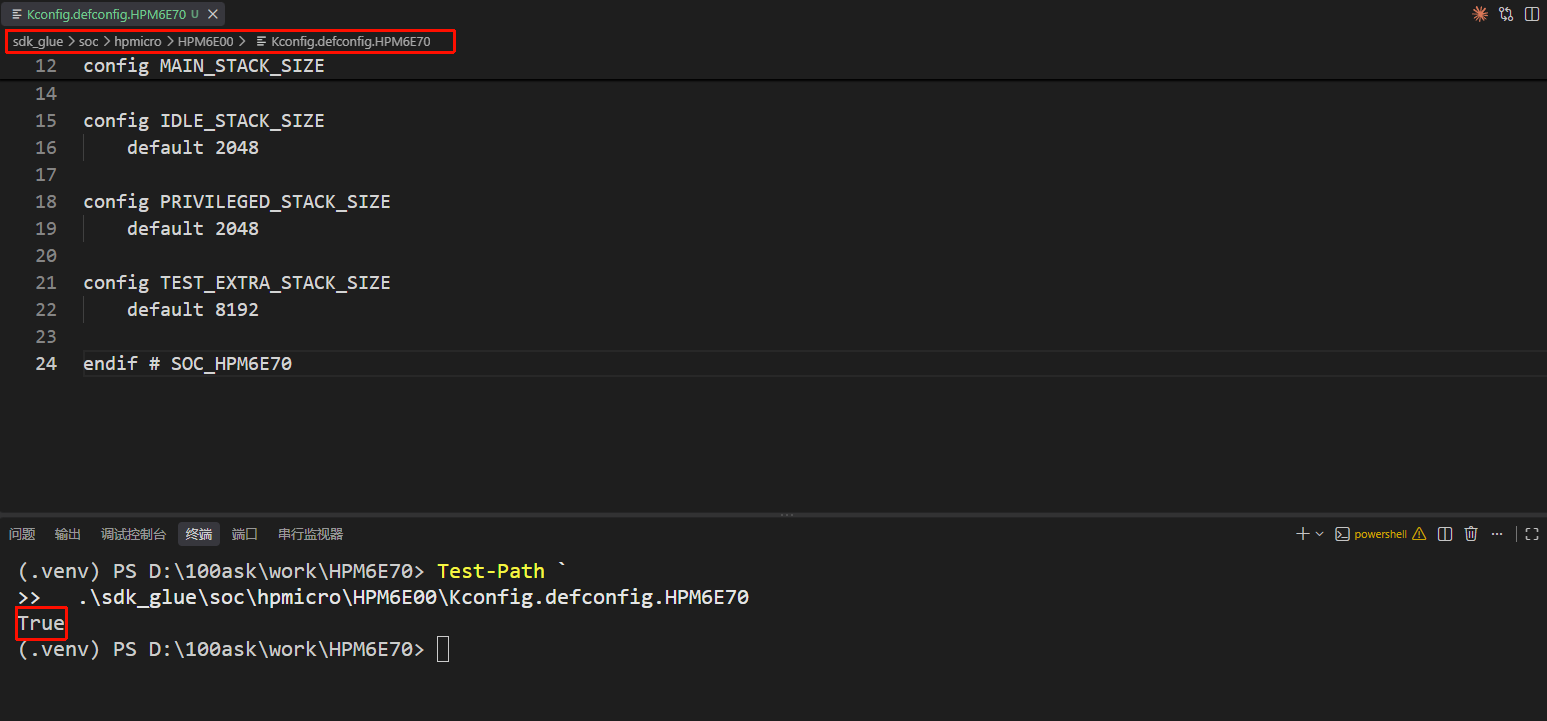Split the editor to the right
This screenshot has width=1547, height=721.
click(x=1532, y=14)
